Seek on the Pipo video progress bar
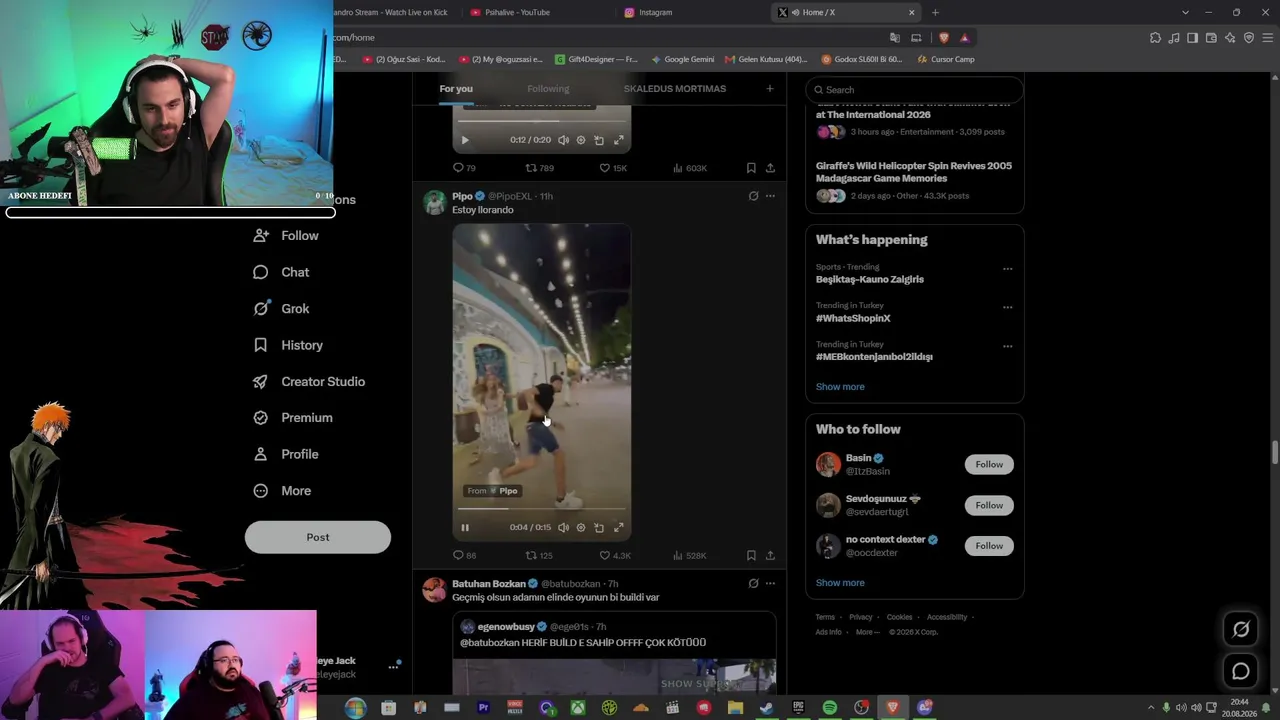The image size is (1280, 720). 542,509
